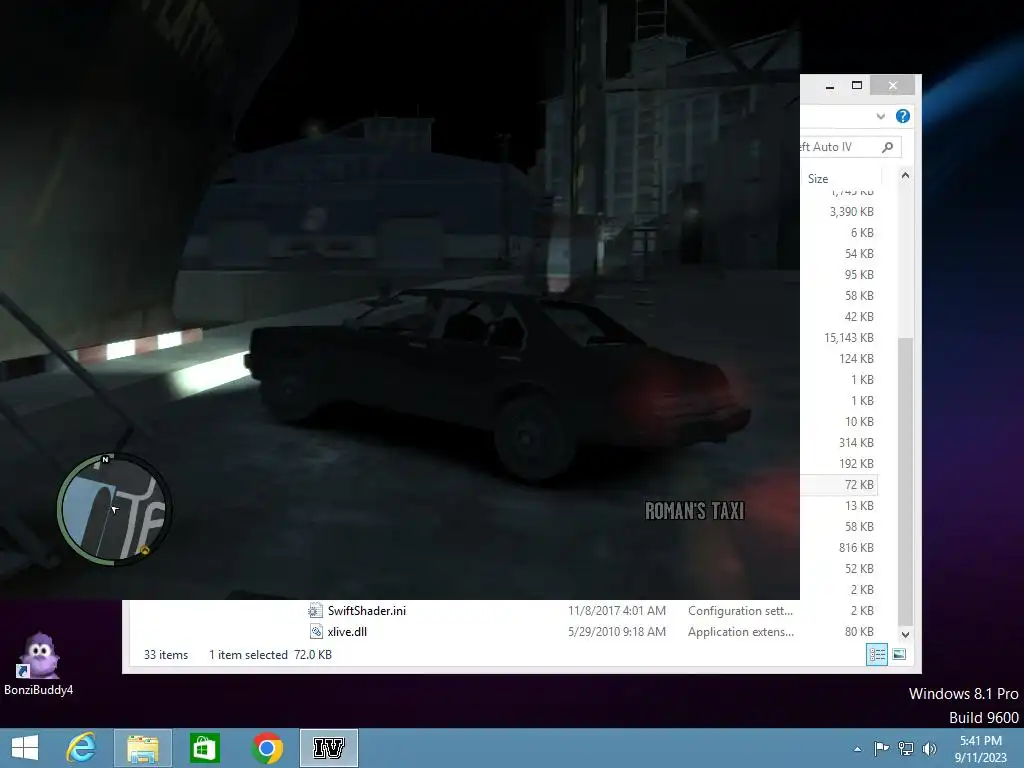
Task: Switch to Large icons view in Explorer
Action: click(x=899, y=654)
